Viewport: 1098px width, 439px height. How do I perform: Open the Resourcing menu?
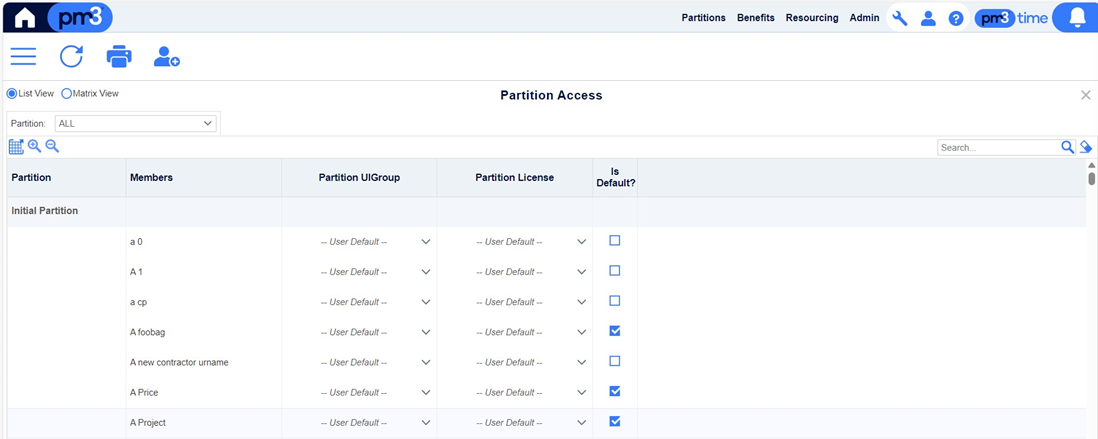coord(812,18)
